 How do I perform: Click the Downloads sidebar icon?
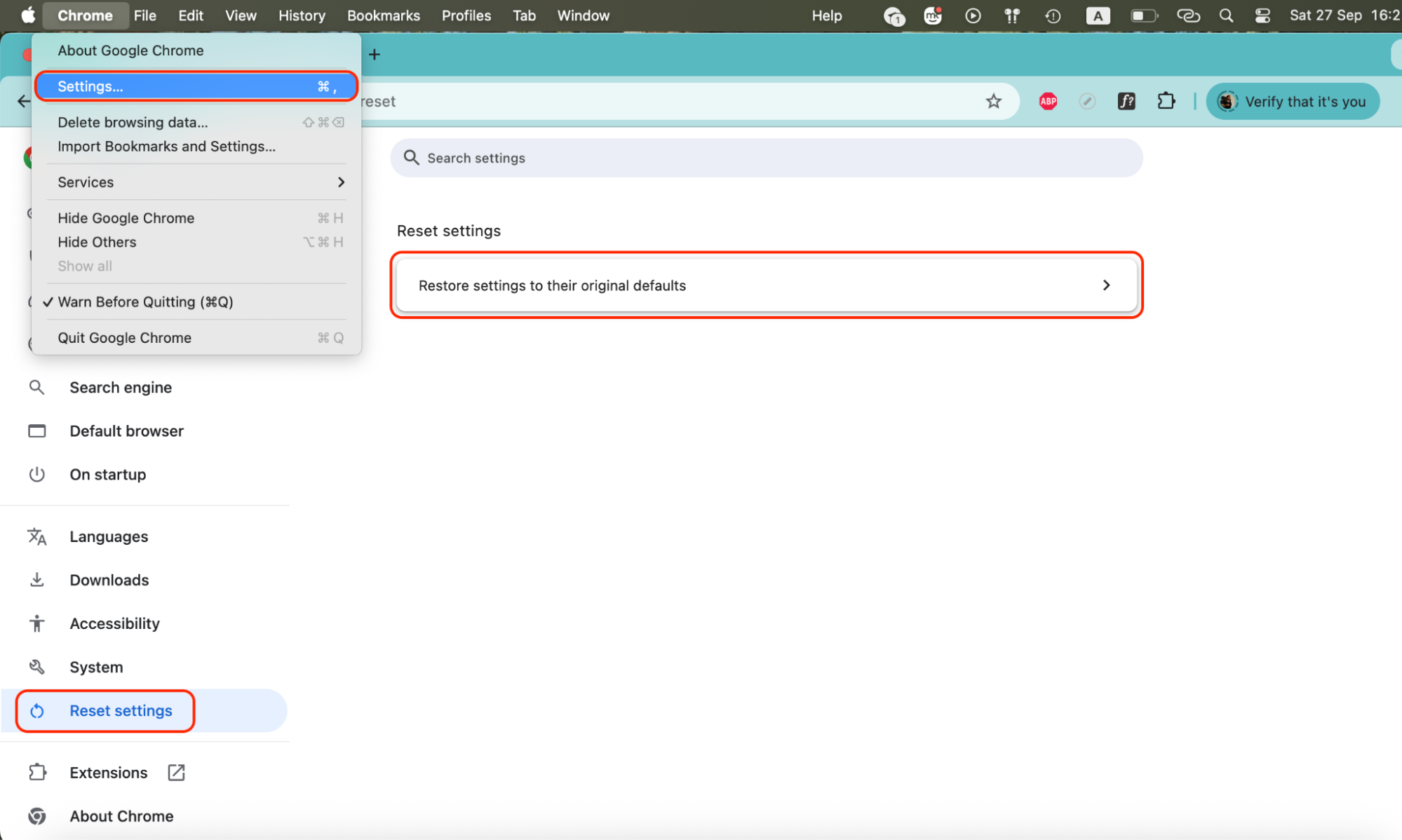(37, 580)
